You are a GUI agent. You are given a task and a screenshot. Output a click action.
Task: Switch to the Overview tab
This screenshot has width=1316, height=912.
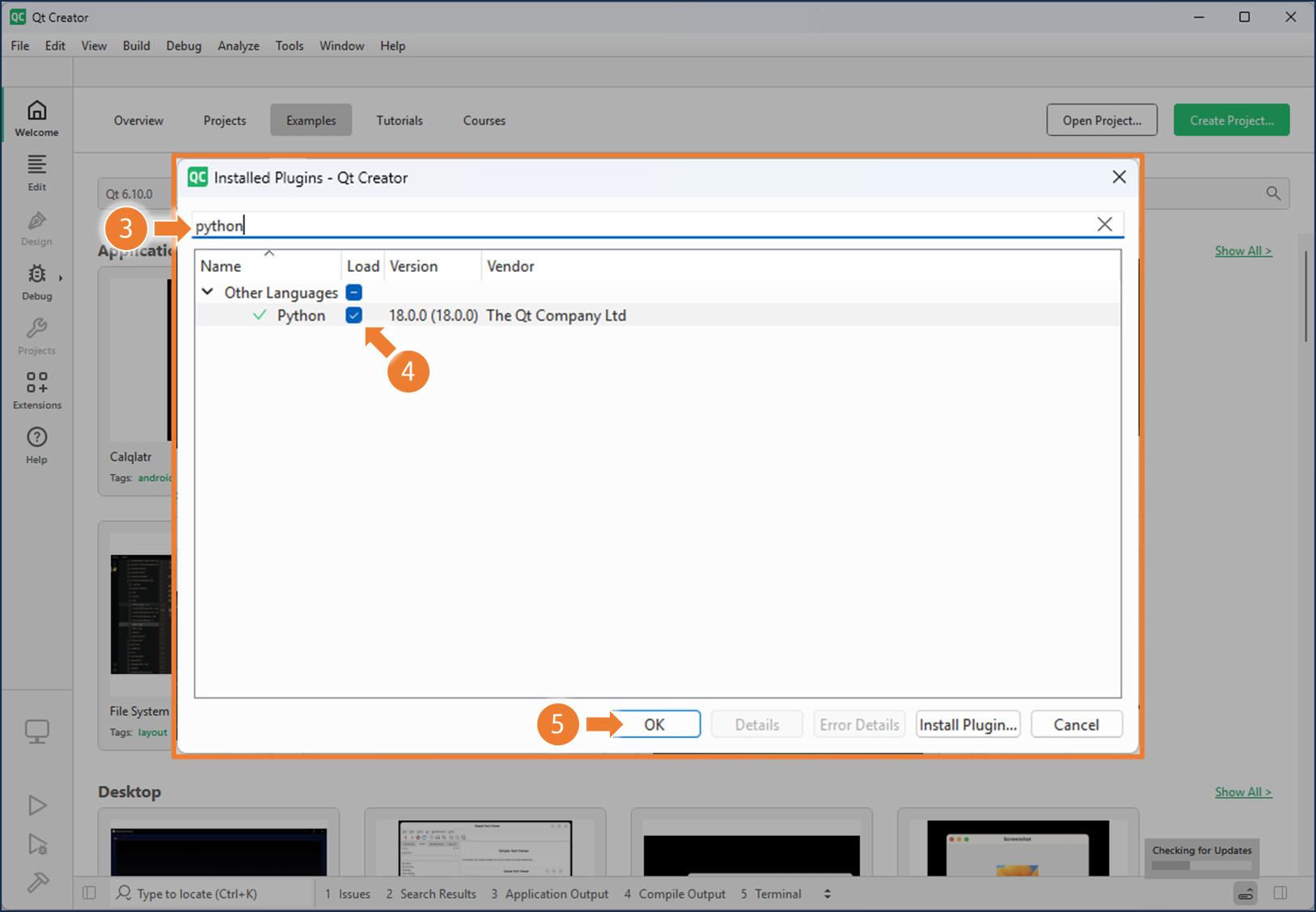[138, 120]
